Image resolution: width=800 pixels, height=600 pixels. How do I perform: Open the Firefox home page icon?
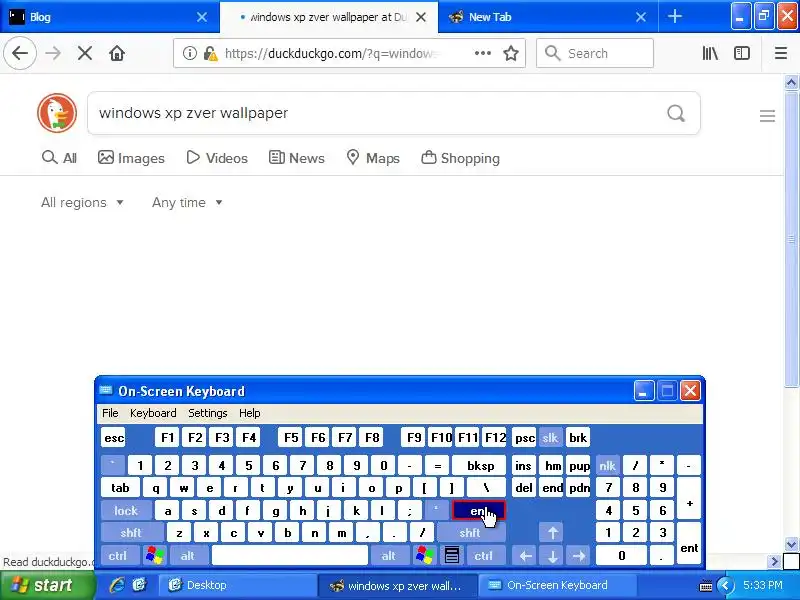coord(117,53)
